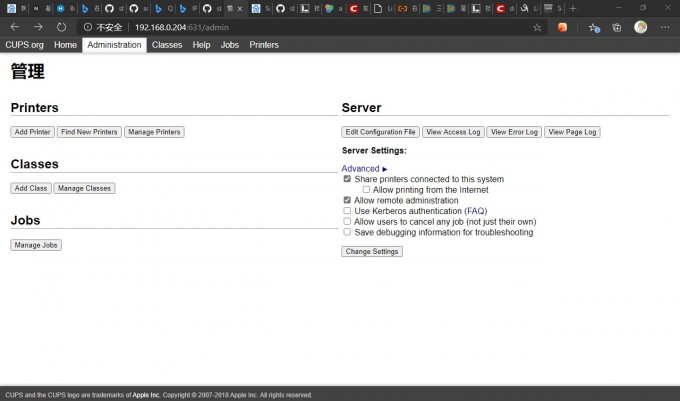Click the Add Printer button
Viewport: 680px width, 401px height.
point(33,132)
